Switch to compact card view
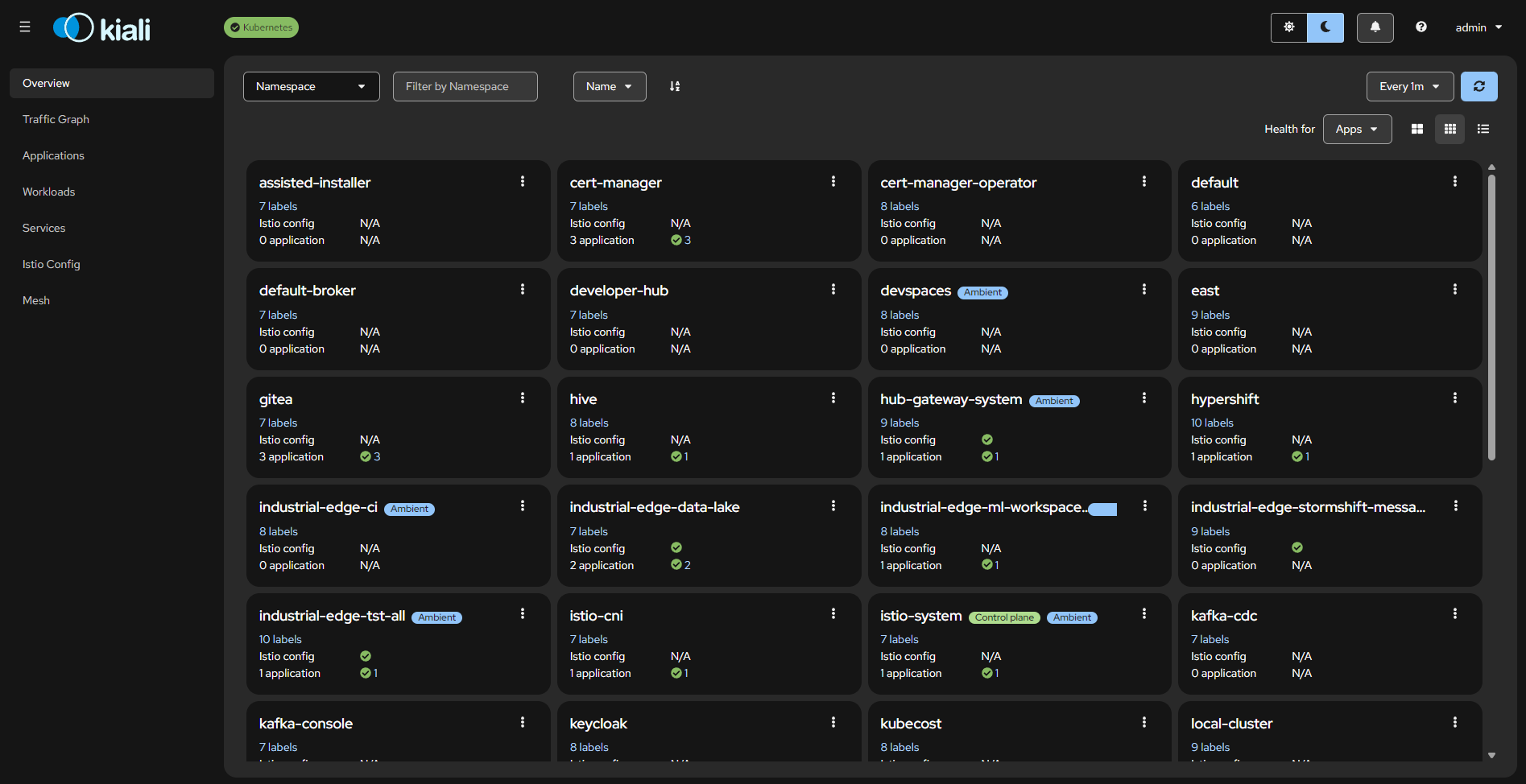The image size is (1526, 784). [1450, 129]
